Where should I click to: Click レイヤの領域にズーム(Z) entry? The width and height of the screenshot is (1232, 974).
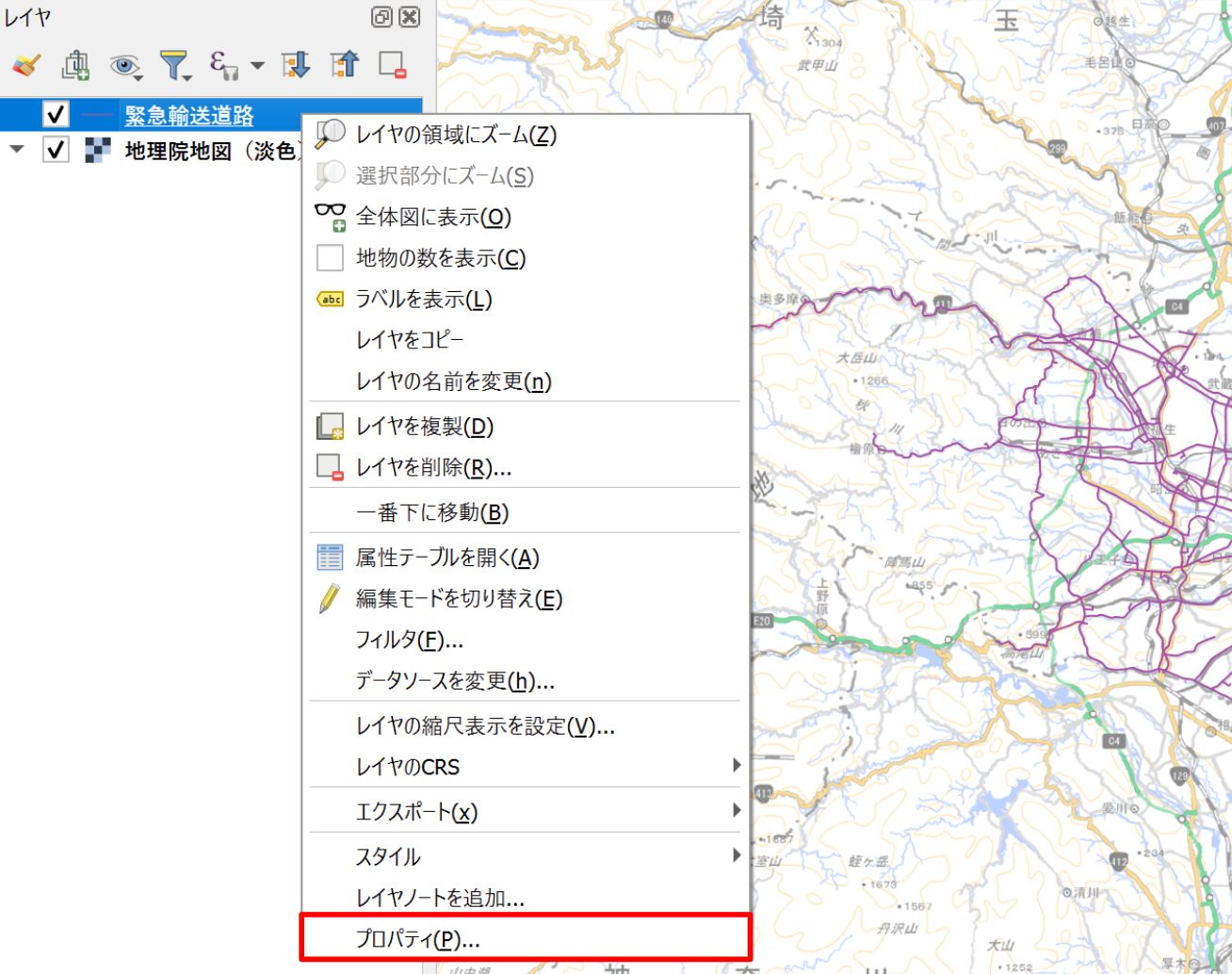pos(525,135)
